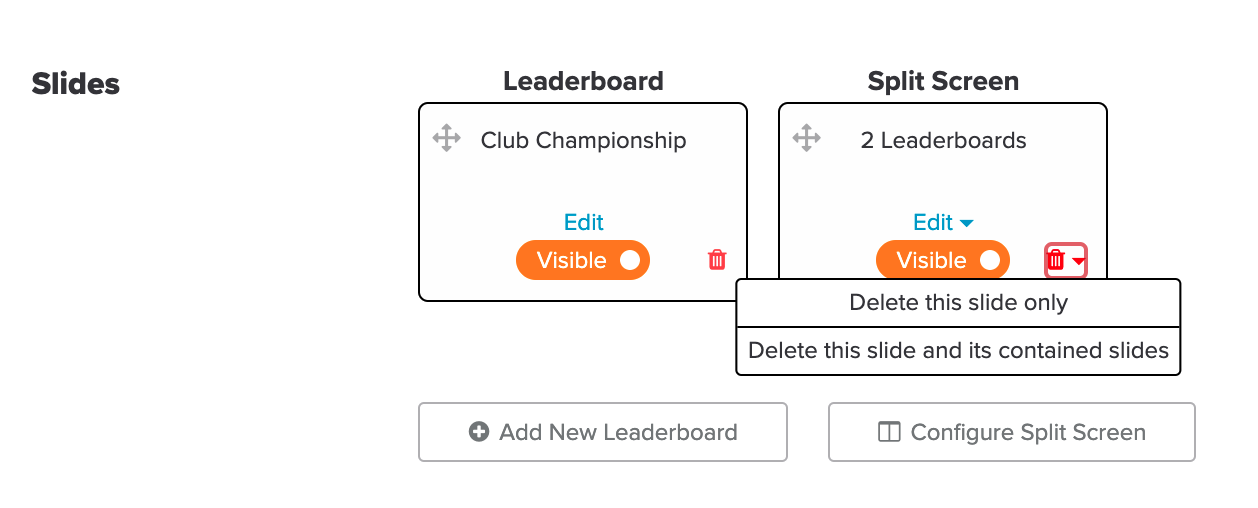Click the plus icon in Add New Leaderboard

coord(479,432)
